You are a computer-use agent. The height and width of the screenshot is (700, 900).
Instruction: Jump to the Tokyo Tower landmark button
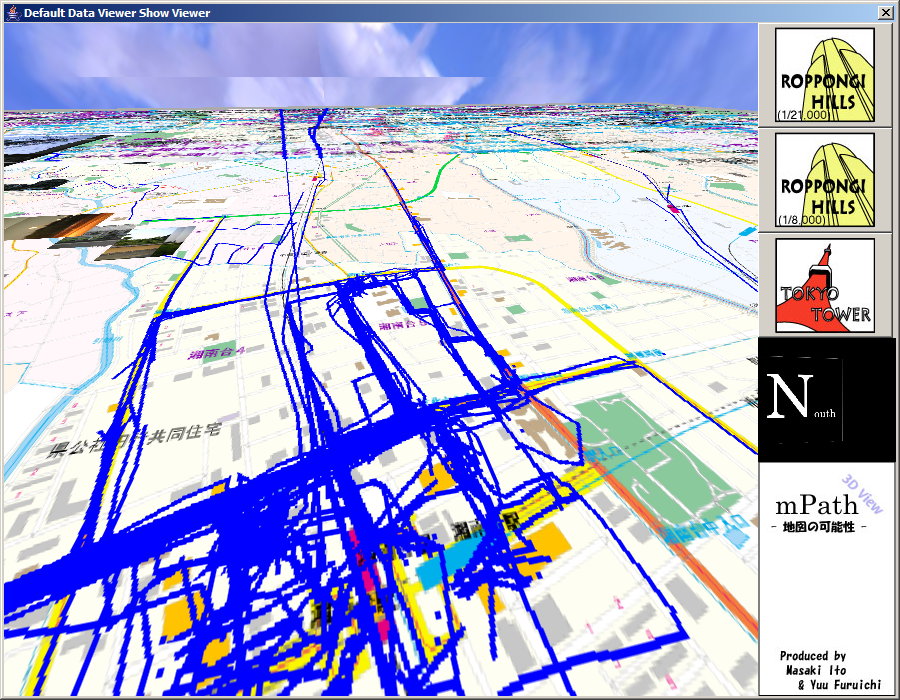pyautogui.click(x=825, y=286)
